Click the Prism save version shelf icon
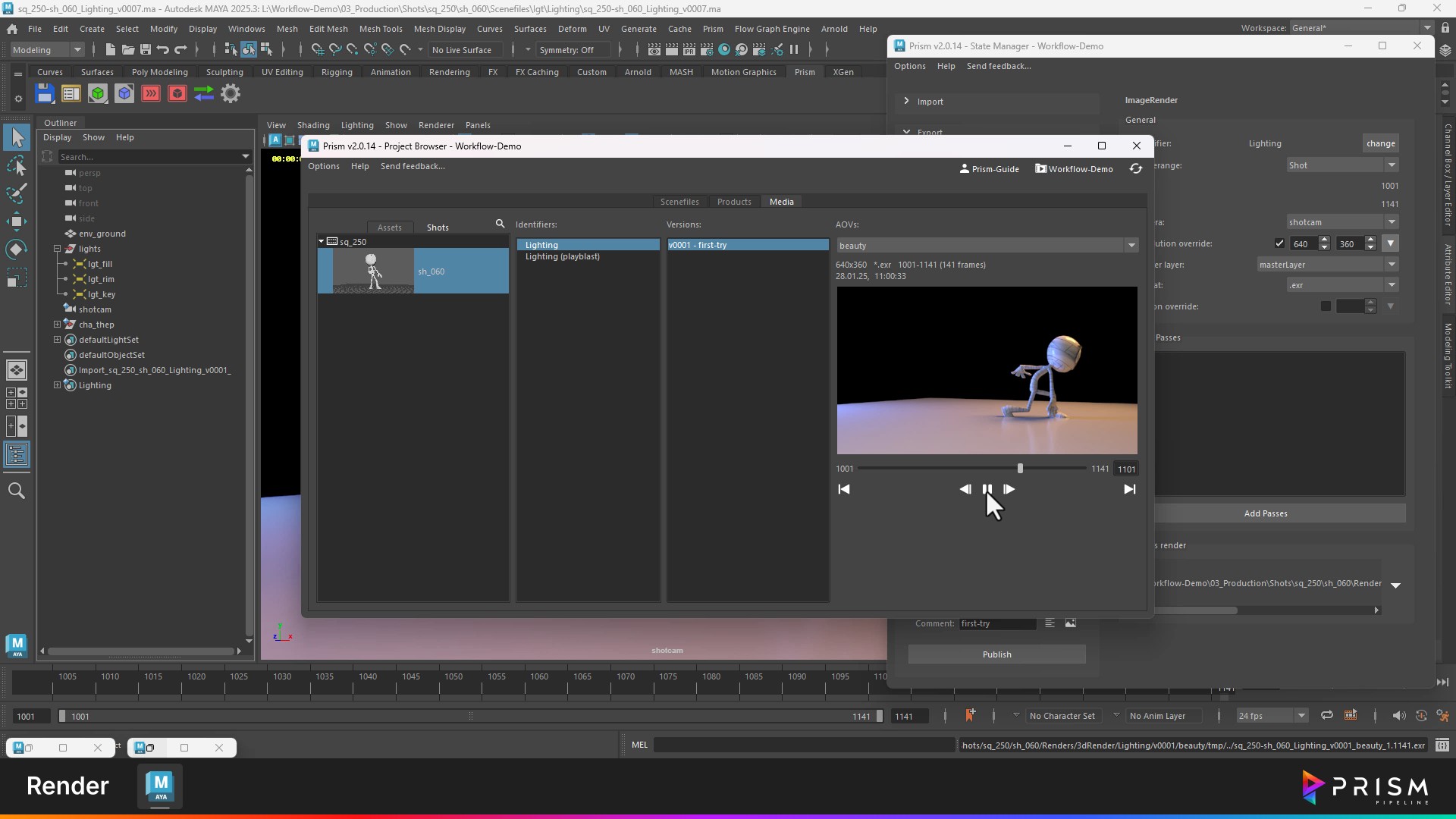Viewport: 1456px width, 819px height. (45, 94)
